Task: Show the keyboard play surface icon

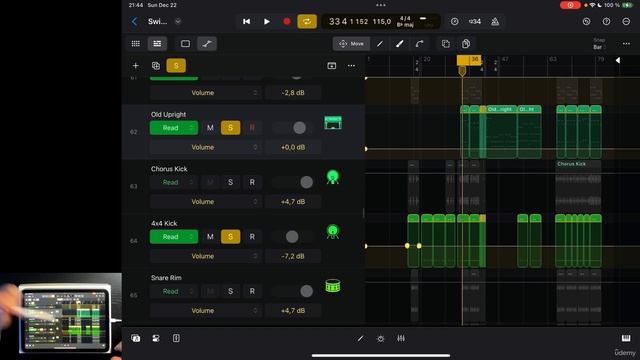Action: pos(626,338)
